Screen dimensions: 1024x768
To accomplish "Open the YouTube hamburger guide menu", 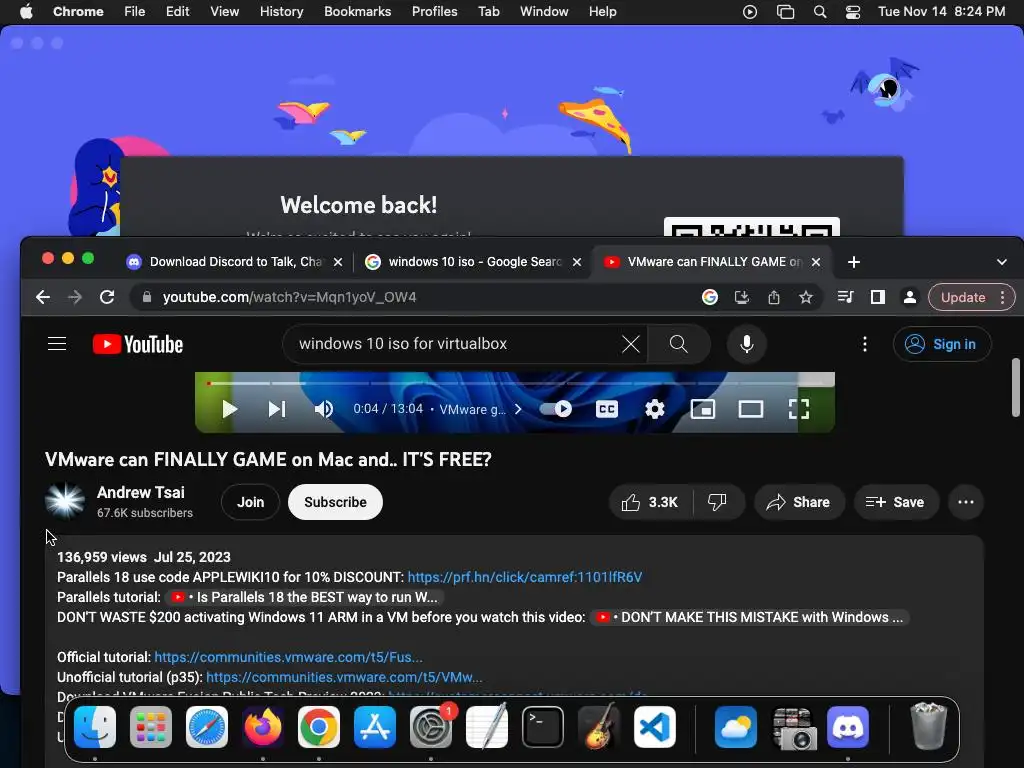I will point(57,344).
